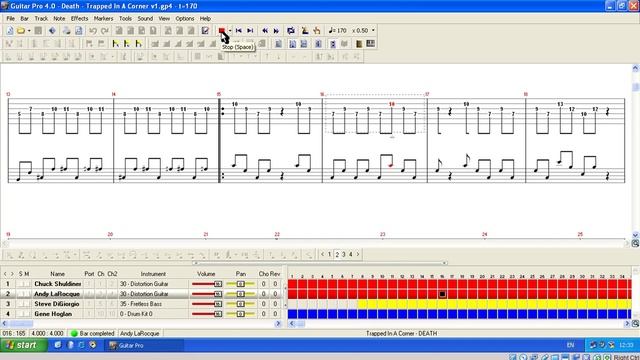This screenshot has width=640, height=360.
Task: Click the magnifier icon beside track grid scrollbar
Action: 635,324
